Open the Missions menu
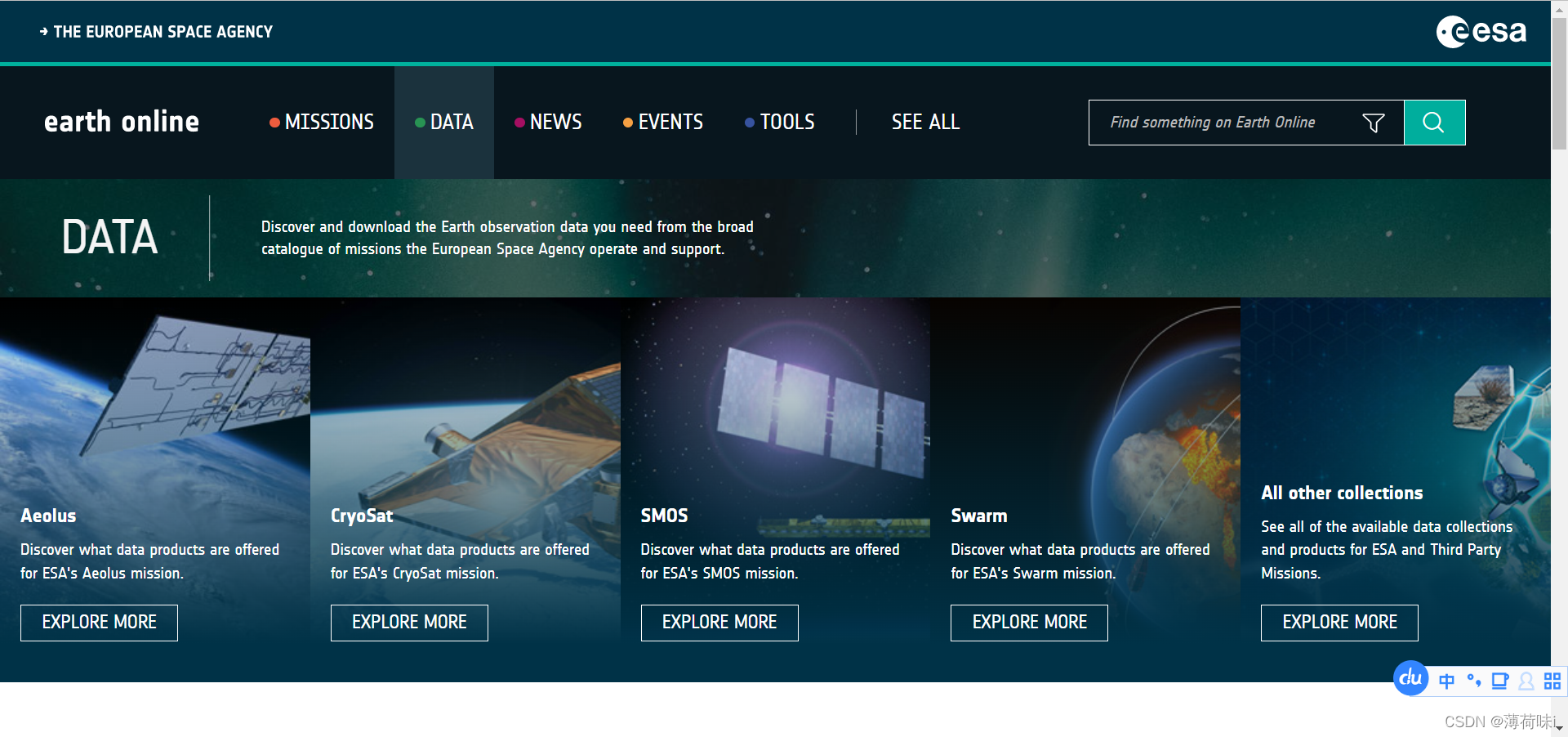Screen dimensions: 1568x737 322,123
